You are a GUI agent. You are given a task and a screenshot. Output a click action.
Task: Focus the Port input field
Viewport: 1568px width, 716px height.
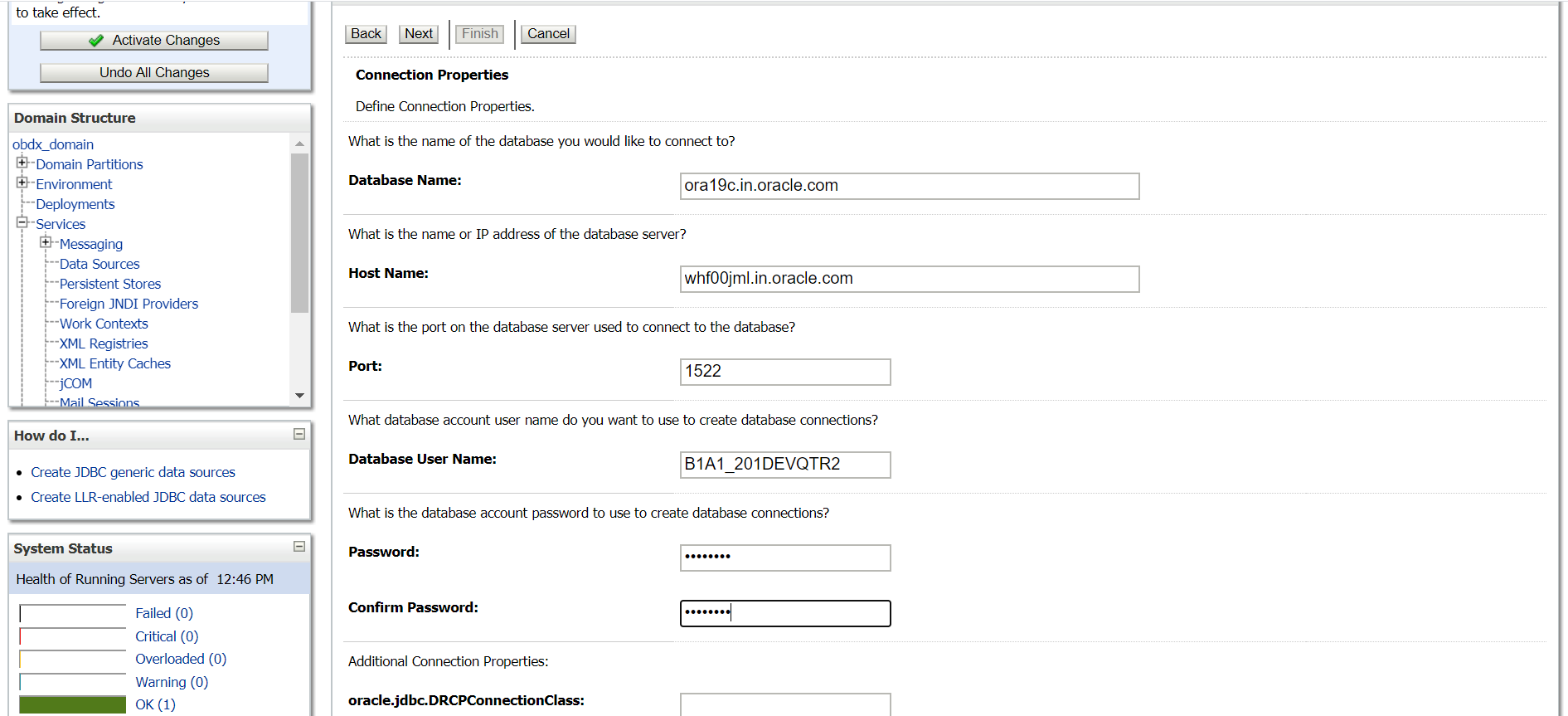785,372
